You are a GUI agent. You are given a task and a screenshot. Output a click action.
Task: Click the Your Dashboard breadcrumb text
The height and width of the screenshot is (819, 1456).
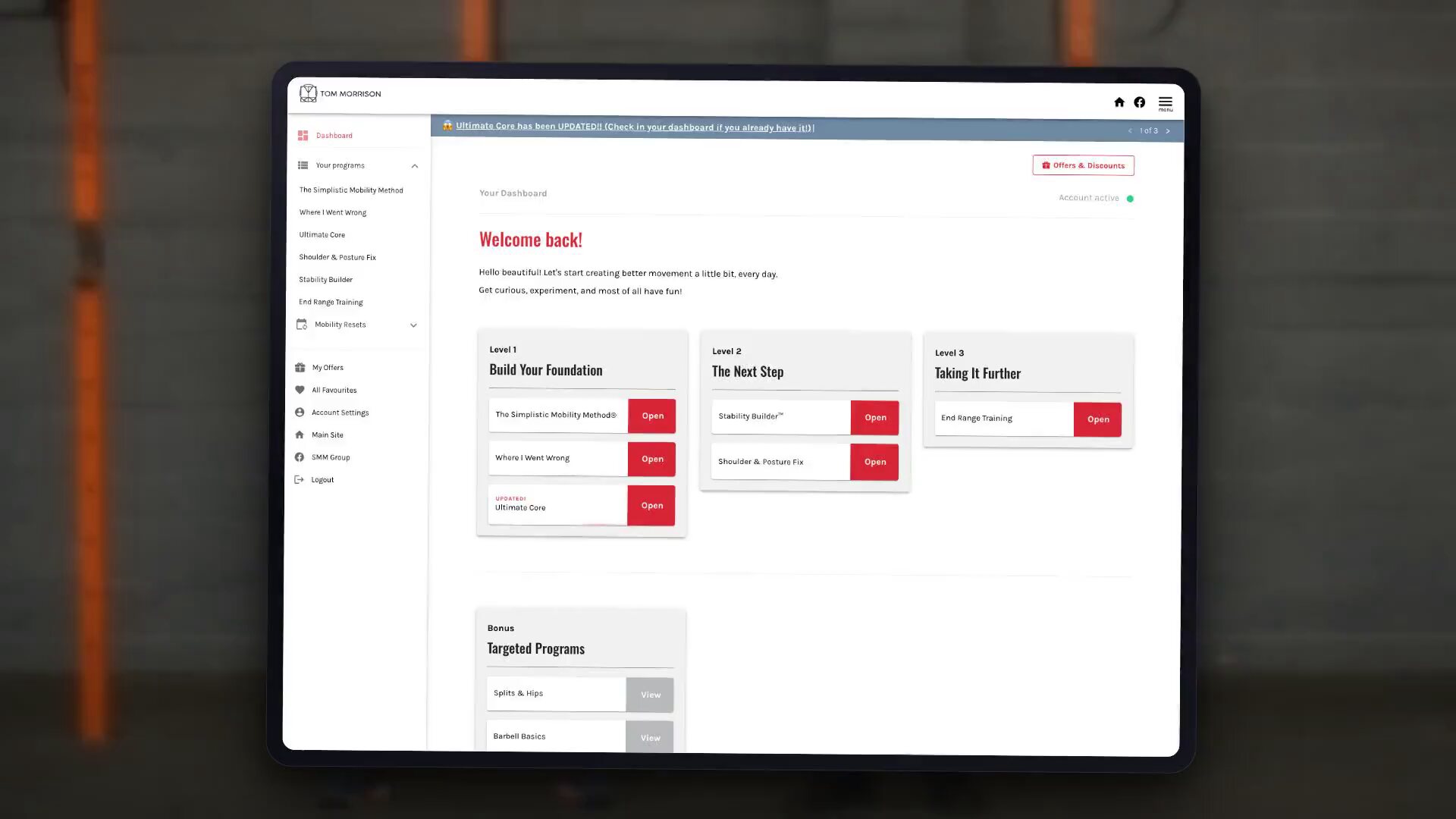tap(513, 193)
